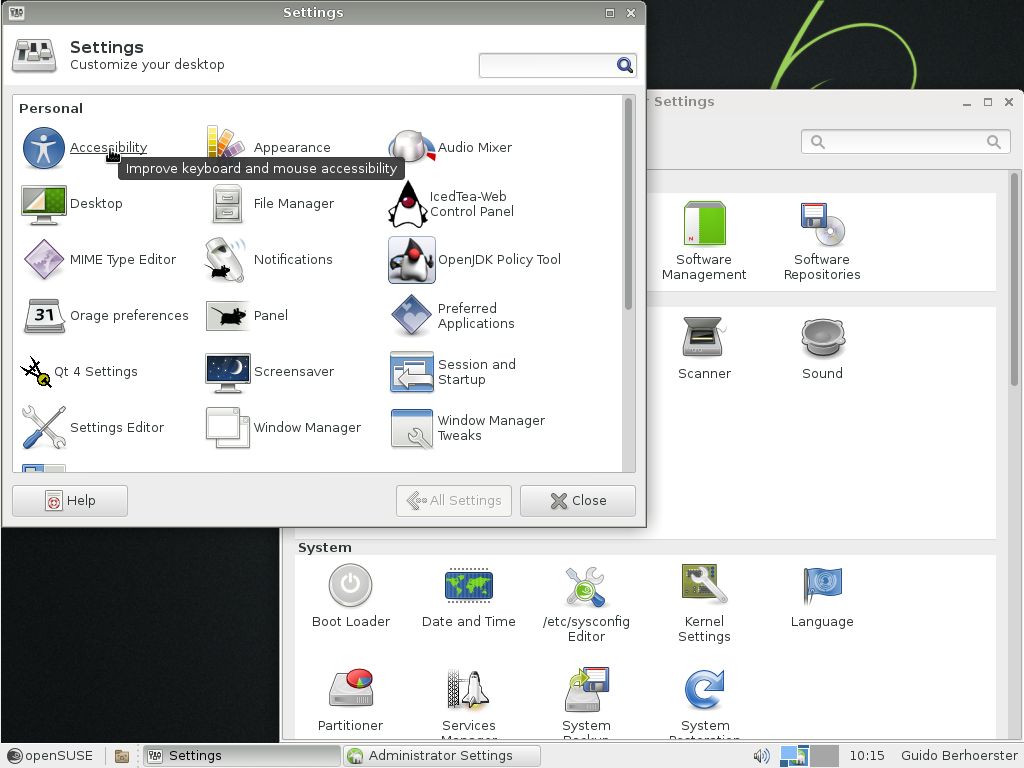Screen dimensions: 1024x768
Task: Open Desktop settings
Action: (x=72, y=204)
